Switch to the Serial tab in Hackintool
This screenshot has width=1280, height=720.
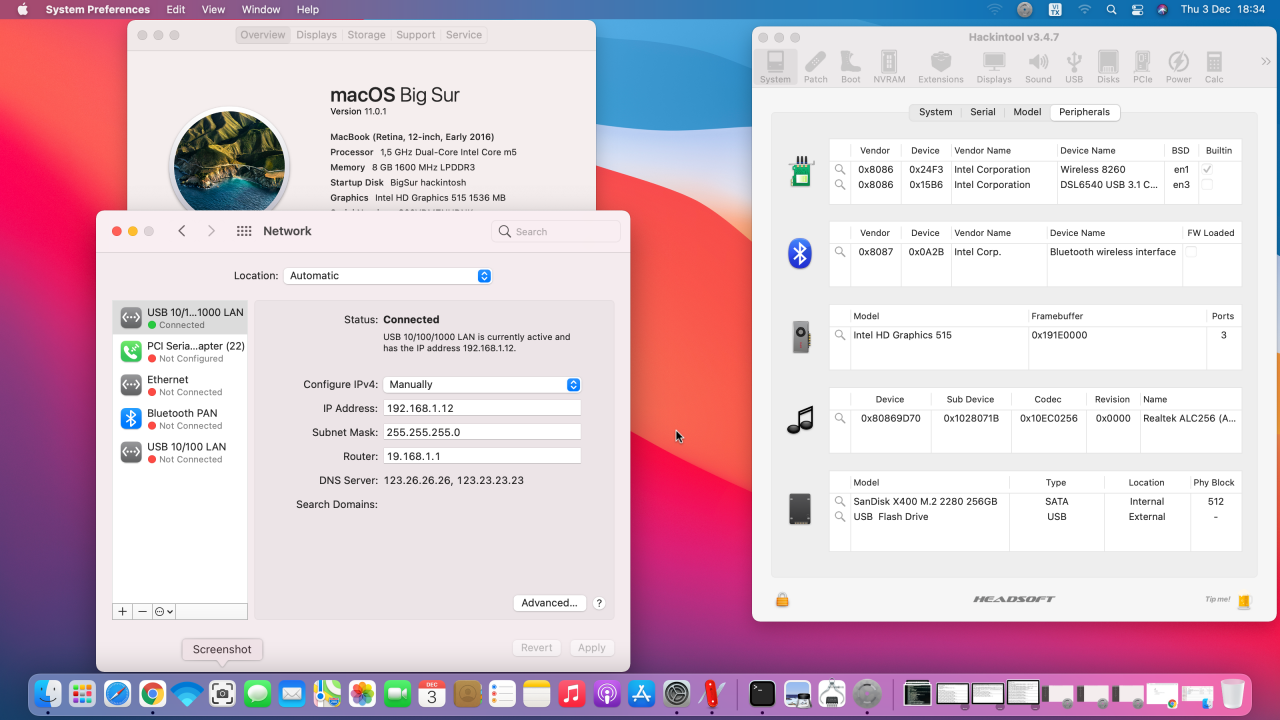click(x=983, y=112)
